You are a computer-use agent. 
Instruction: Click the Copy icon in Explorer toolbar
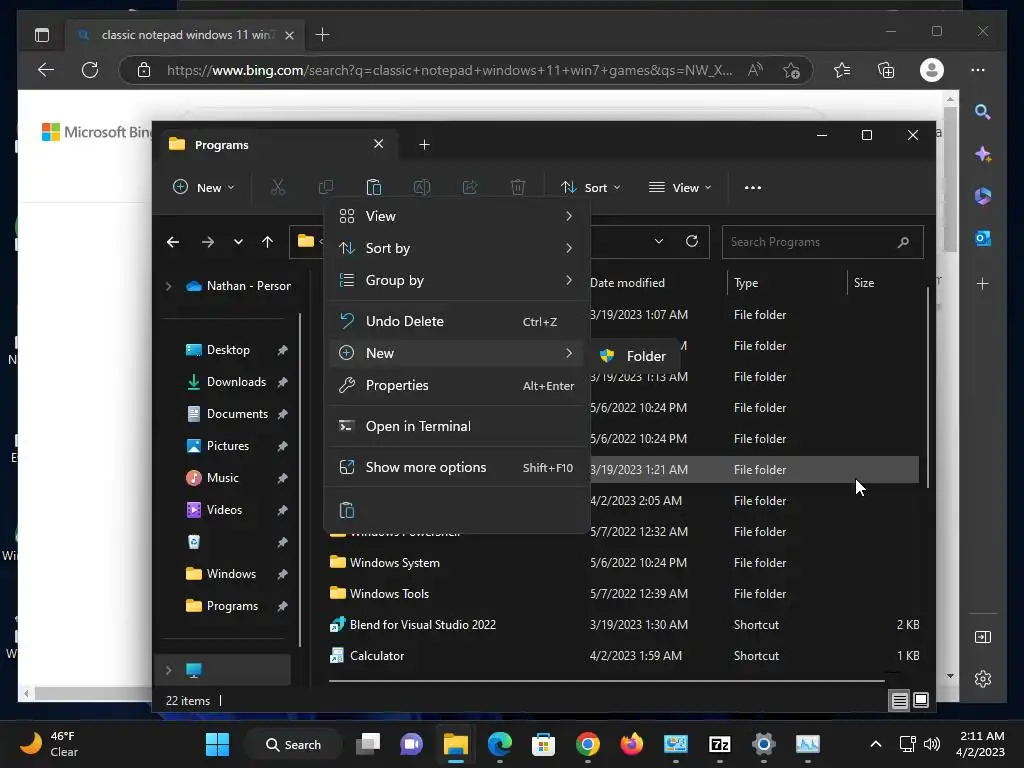[x=325, y=187]
